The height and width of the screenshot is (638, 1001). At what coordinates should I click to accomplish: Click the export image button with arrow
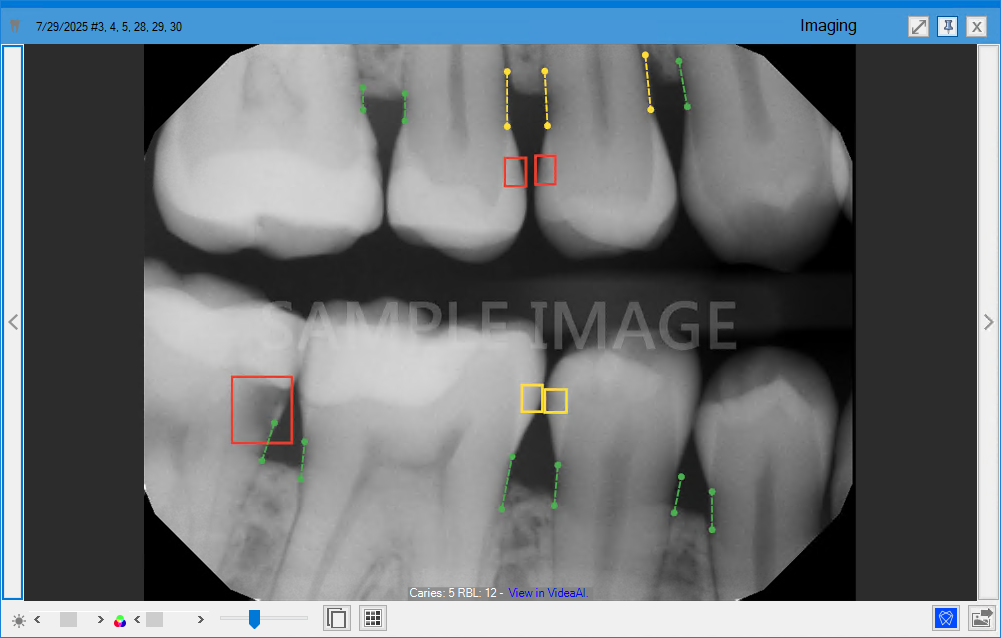point(982,618)
